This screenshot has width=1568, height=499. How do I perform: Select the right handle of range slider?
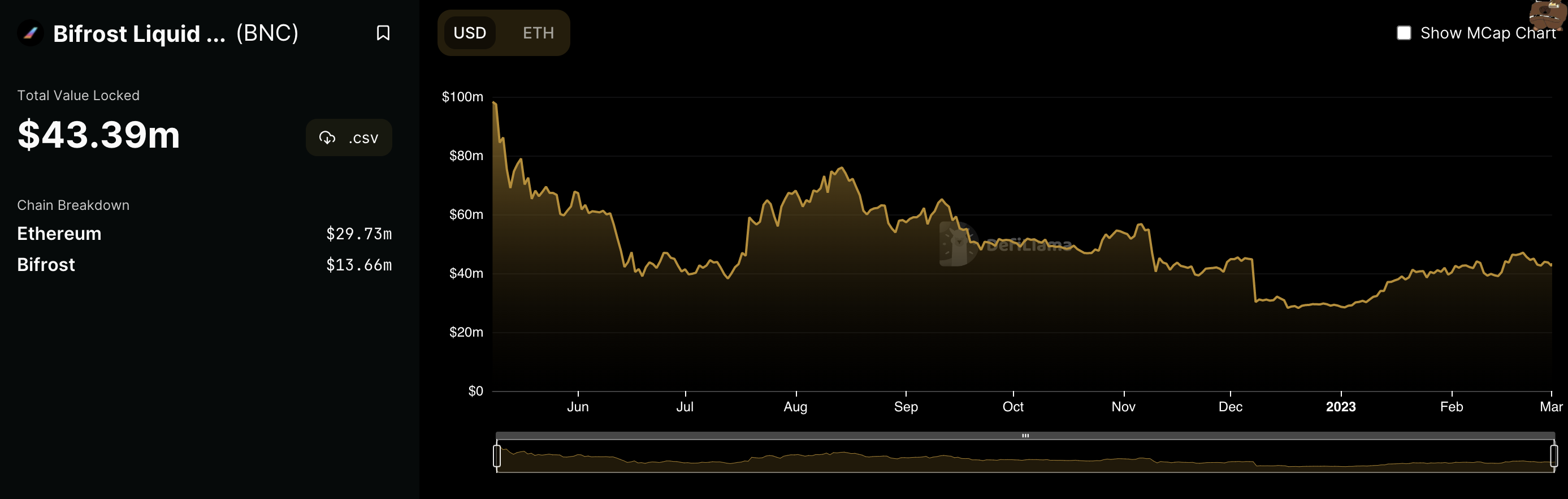point(1554,456)
